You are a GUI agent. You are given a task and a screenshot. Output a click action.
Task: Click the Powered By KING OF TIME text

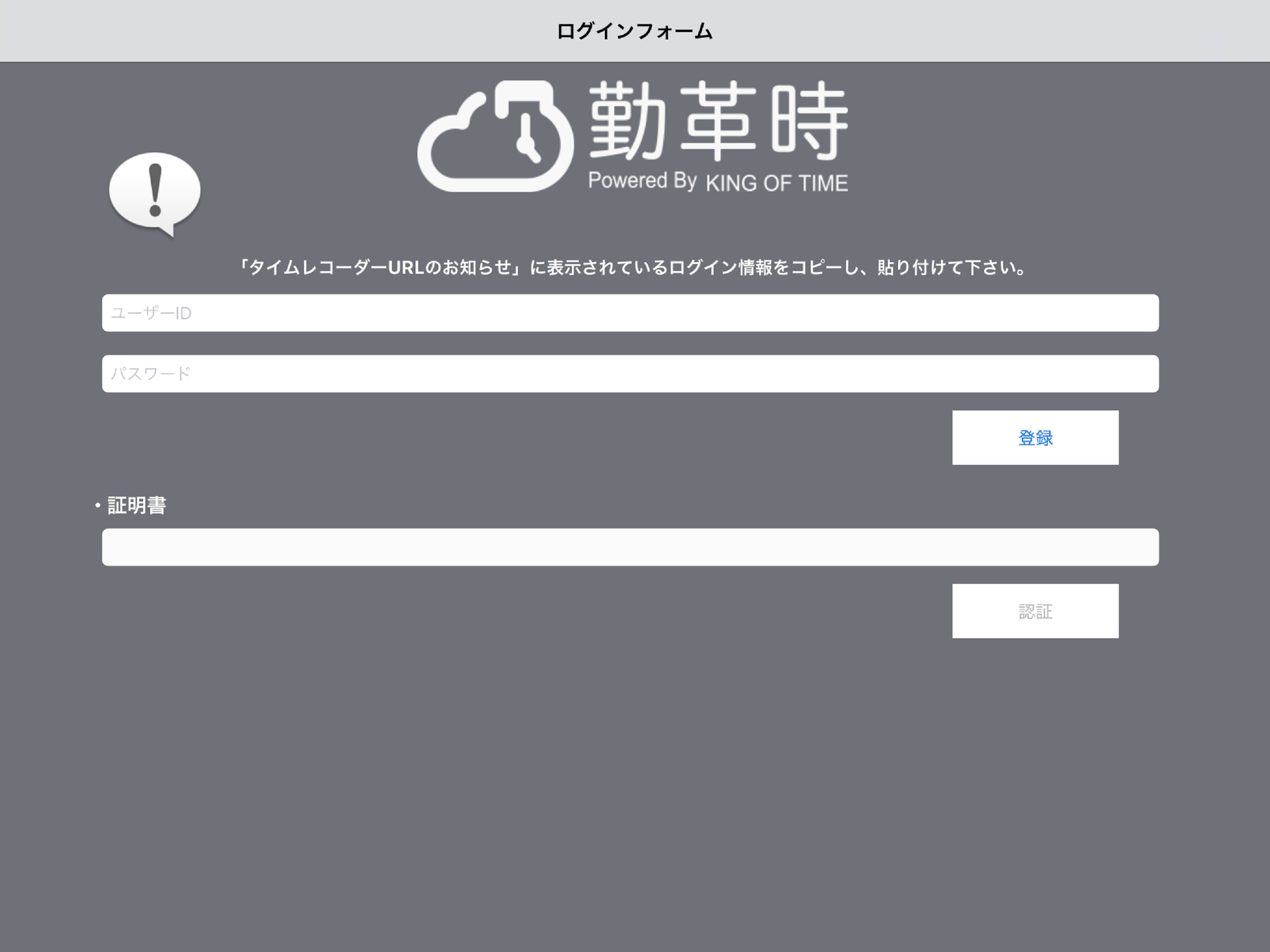pyautogui.click(x=718, y=181)
